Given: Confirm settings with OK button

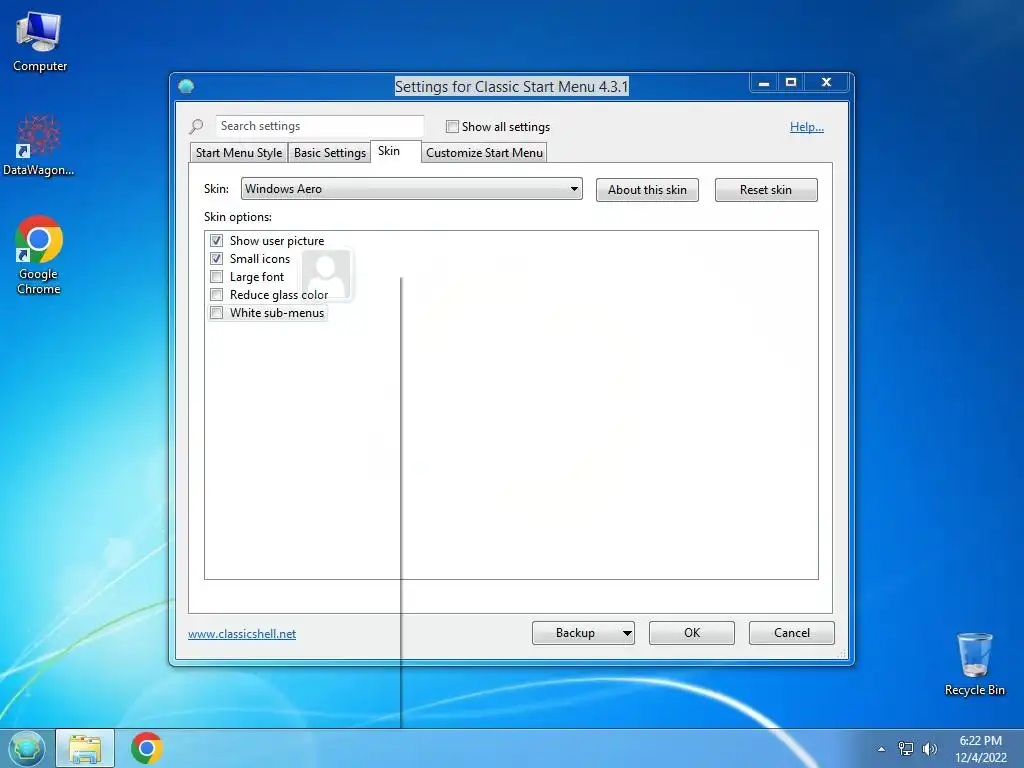Looking at the screenshot, I should pyautogui.click(x=692, y=633).
